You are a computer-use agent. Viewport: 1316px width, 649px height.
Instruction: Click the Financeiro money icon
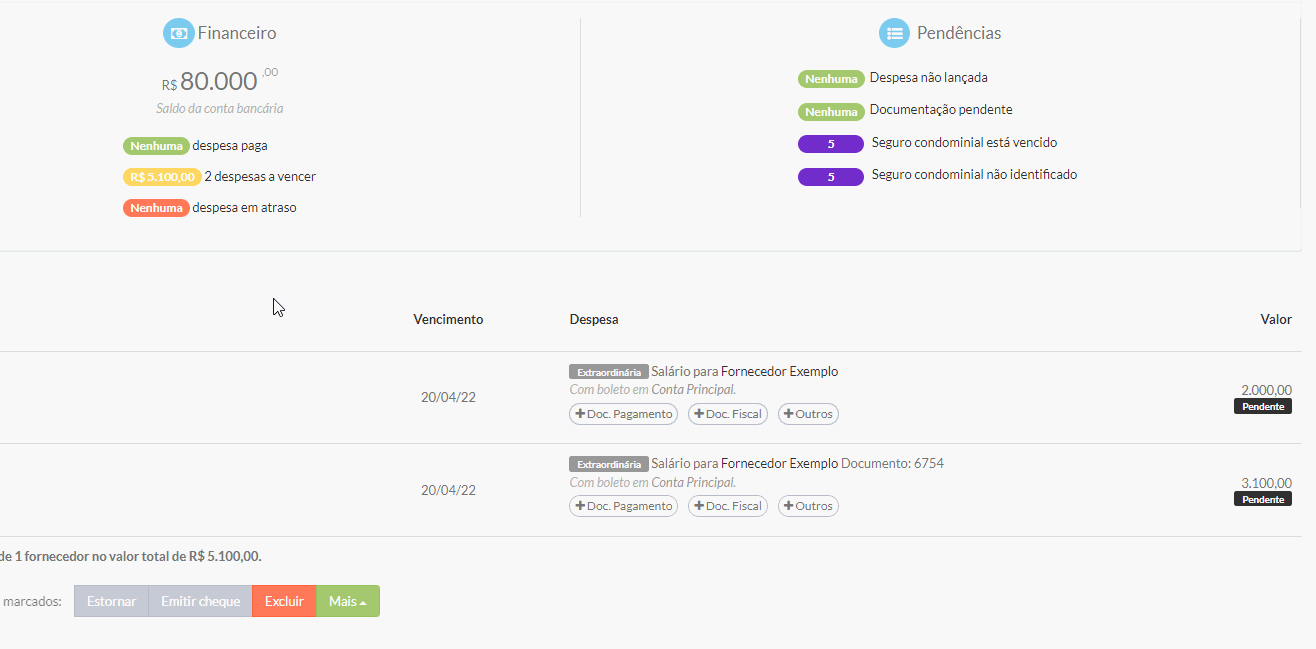pos(178,33)
